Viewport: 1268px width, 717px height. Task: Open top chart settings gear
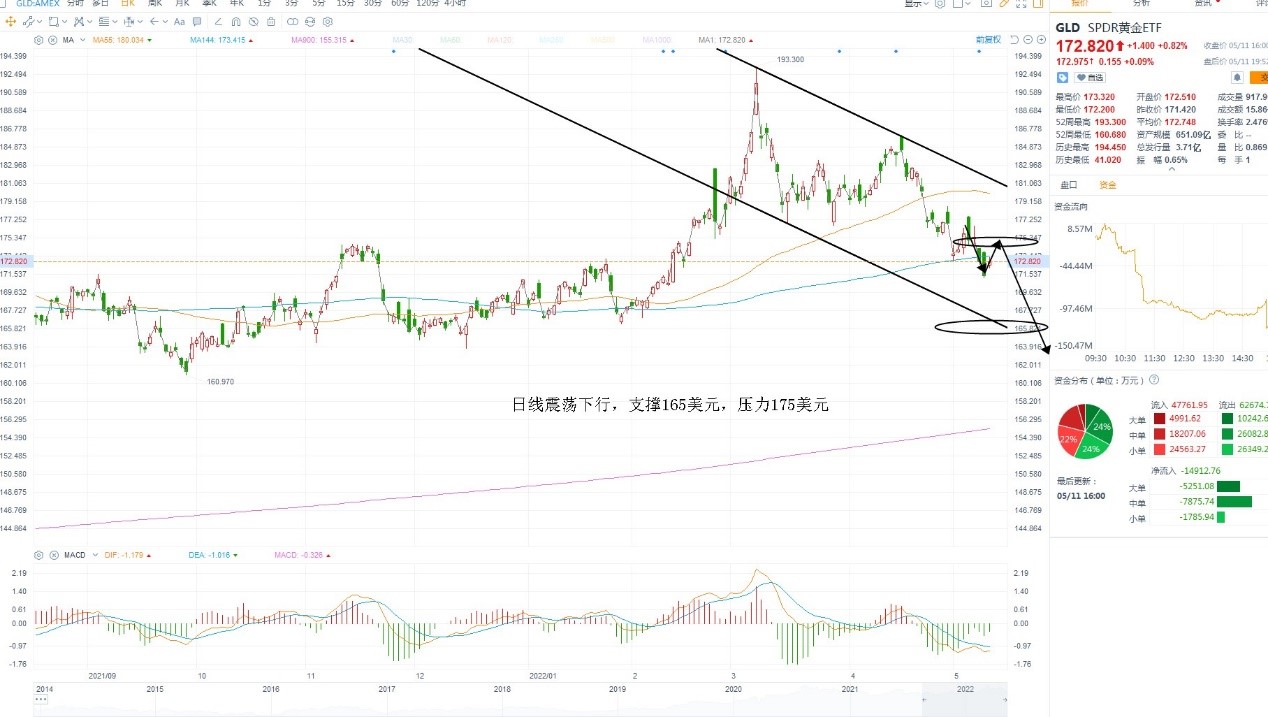940,4
